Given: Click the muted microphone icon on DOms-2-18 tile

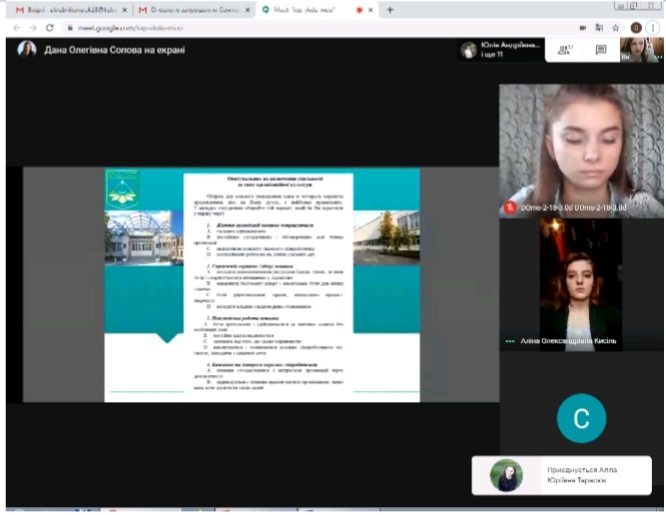Looking at the screenshot, I should [x=510, y=207].
